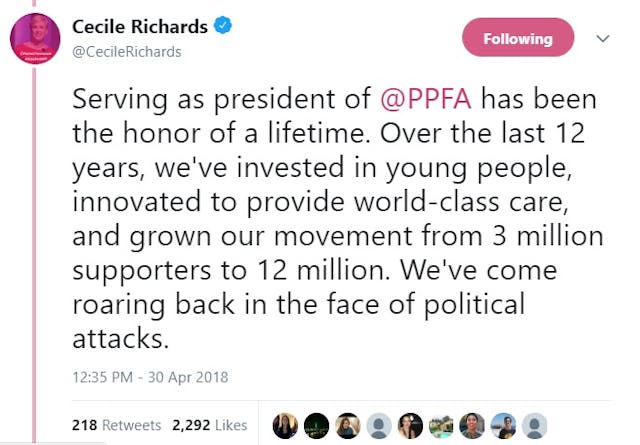Toggle the pink Following button
The image size is (640, 445).
point(518,39)
